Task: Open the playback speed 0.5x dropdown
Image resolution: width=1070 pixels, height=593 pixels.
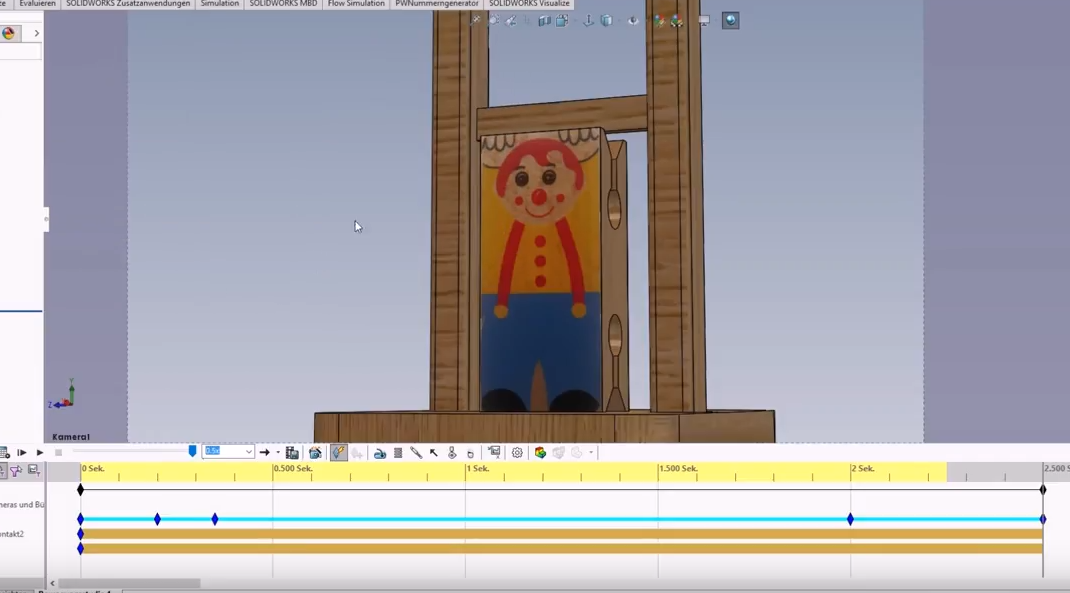Action: coord(248,452)
